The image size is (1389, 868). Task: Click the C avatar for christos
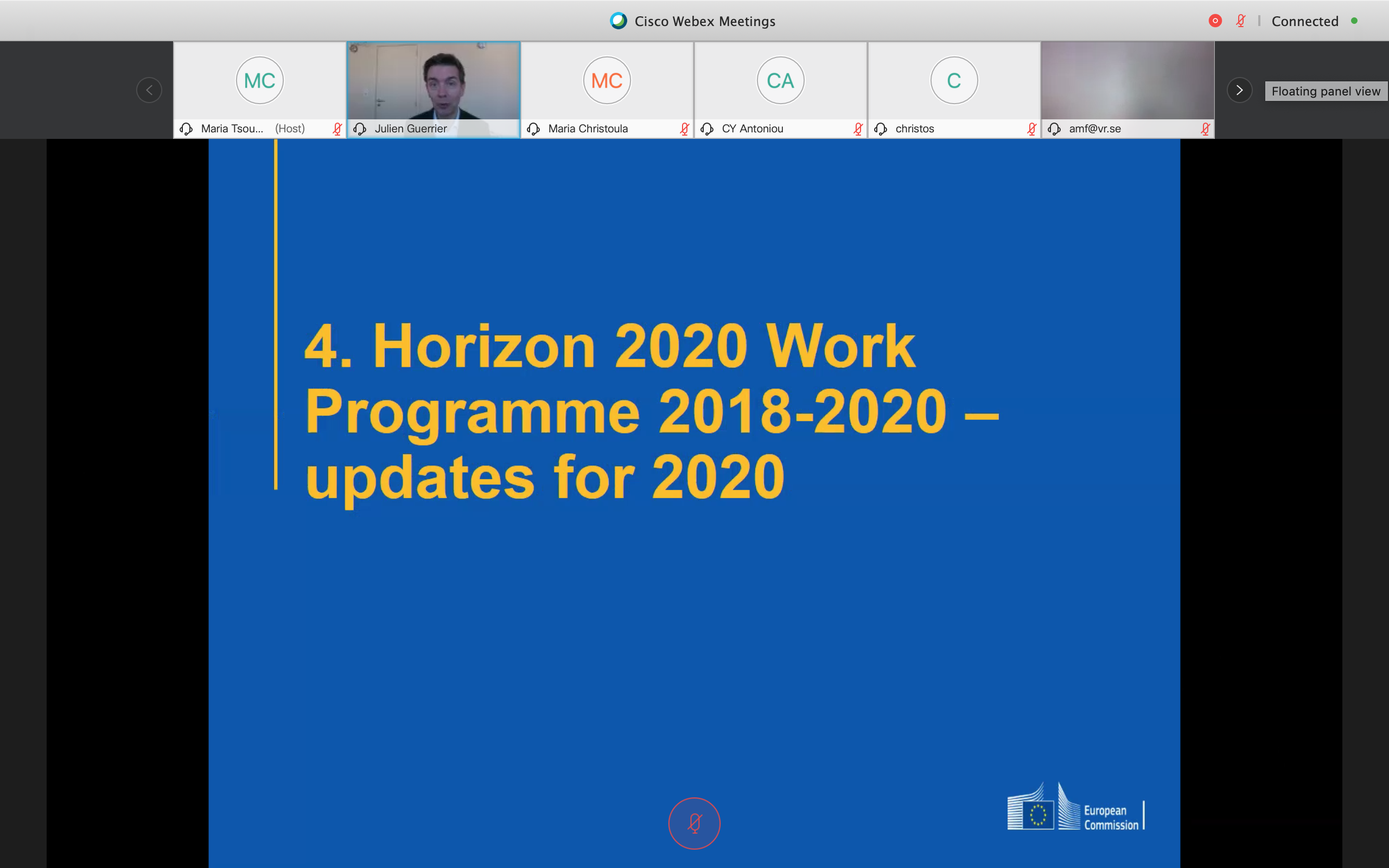[953, 80]
